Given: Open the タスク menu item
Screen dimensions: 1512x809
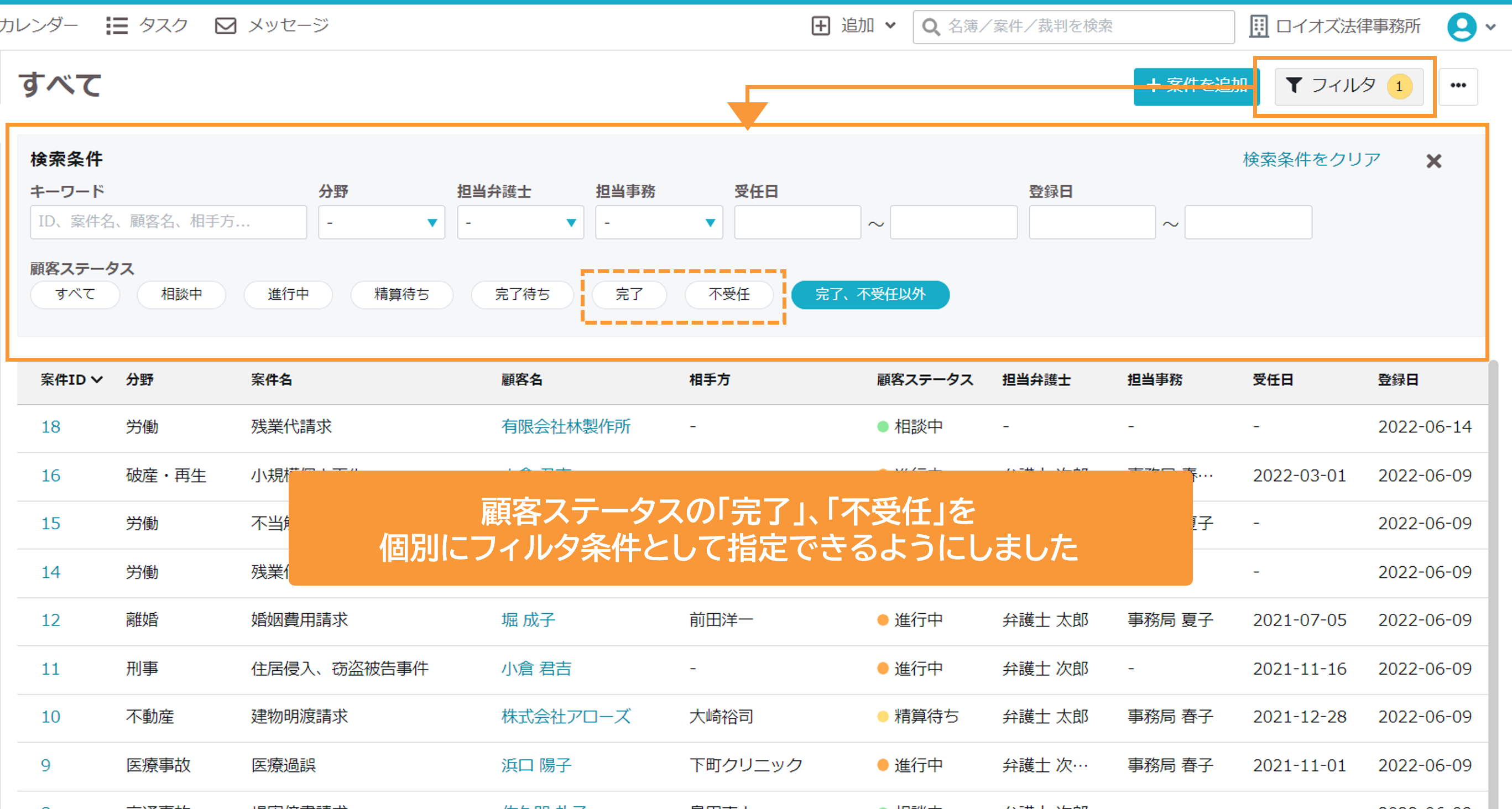Looking at the screenshot, I should pyautogui.click(x=163, y=25).
